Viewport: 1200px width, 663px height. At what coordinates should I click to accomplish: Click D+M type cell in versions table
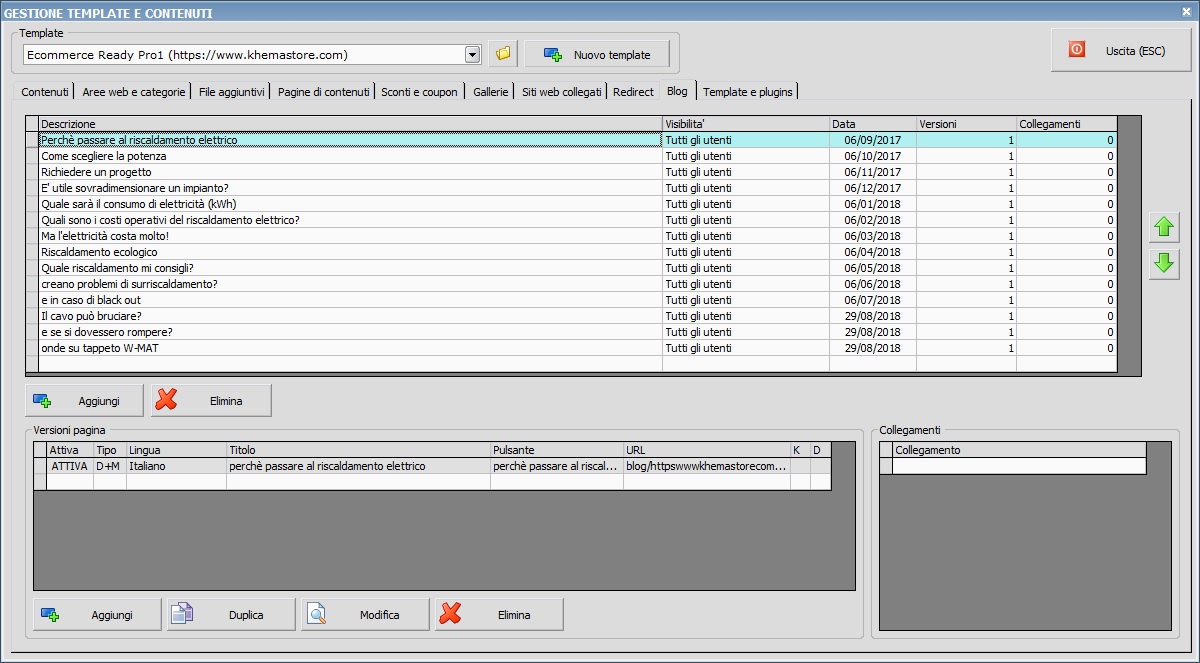110,466
